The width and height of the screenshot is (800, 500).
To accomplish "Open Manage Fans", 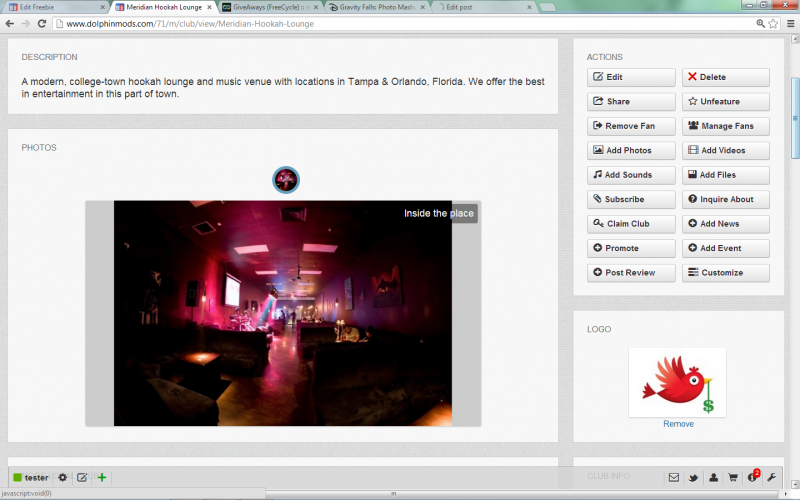I will pos(726,126).
